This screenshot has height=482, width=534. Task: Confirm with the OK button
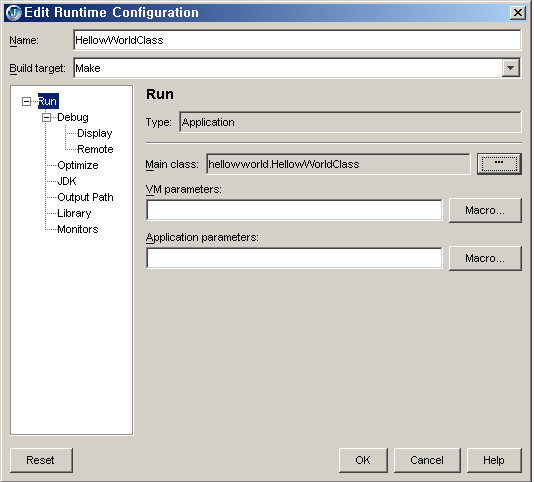(363, 460)
